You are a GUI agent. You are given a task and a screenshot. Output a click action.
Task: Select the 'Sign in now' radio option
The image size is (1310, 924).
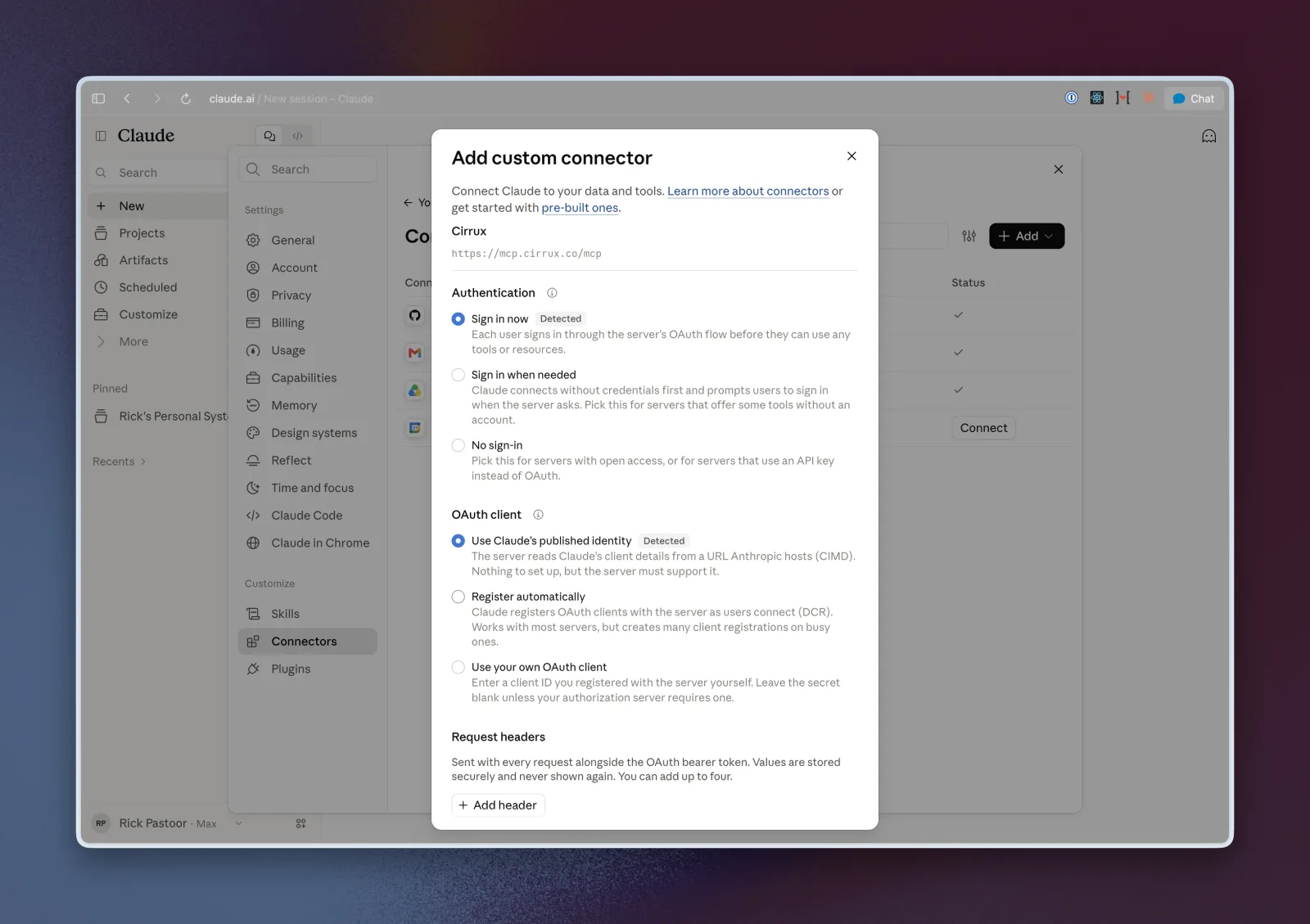(458, 319)
